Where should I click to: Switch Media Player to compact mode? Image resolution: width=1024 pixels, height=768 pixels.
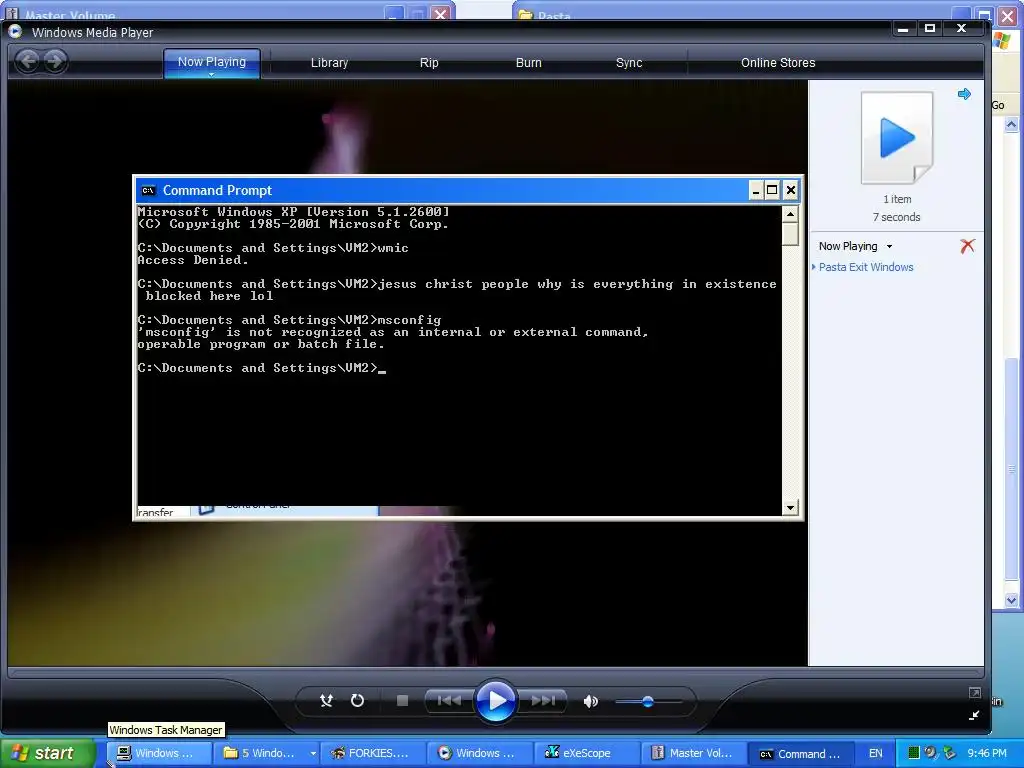tap(974, 715)
